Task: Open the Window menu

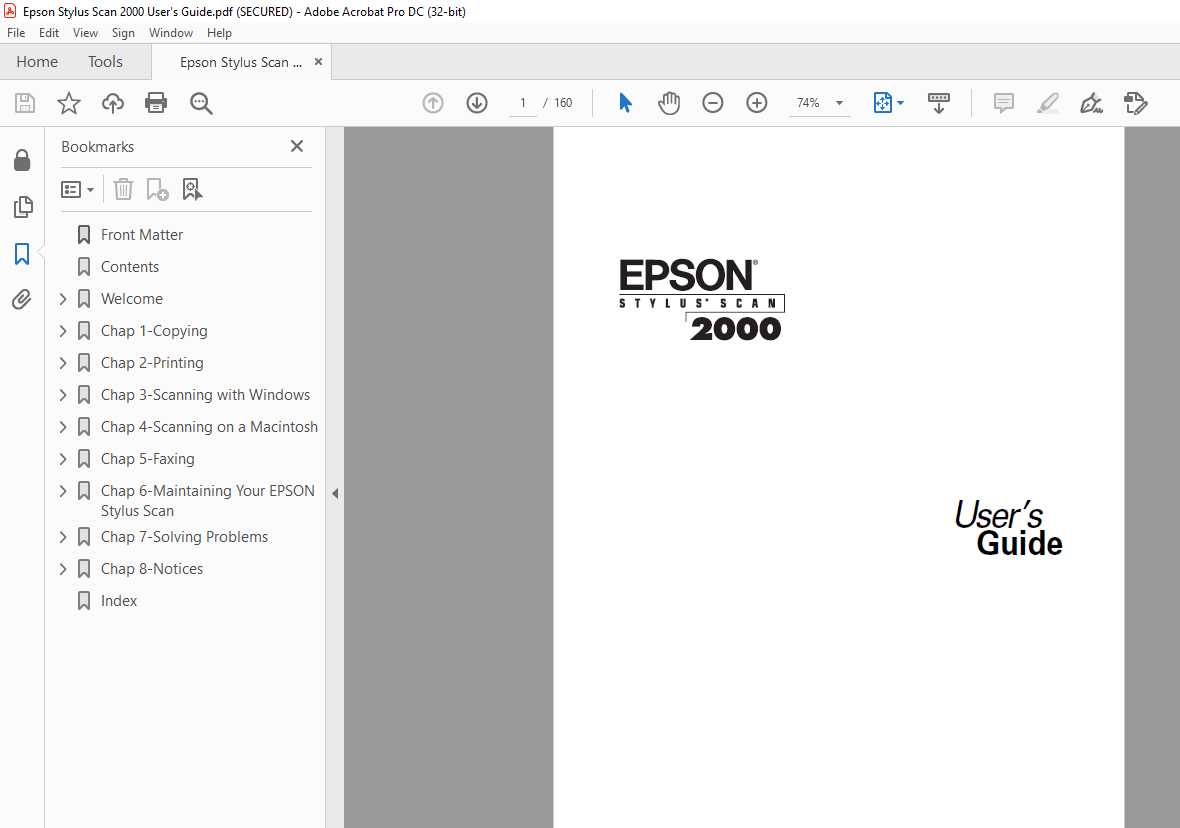Action: pos(171,33)
